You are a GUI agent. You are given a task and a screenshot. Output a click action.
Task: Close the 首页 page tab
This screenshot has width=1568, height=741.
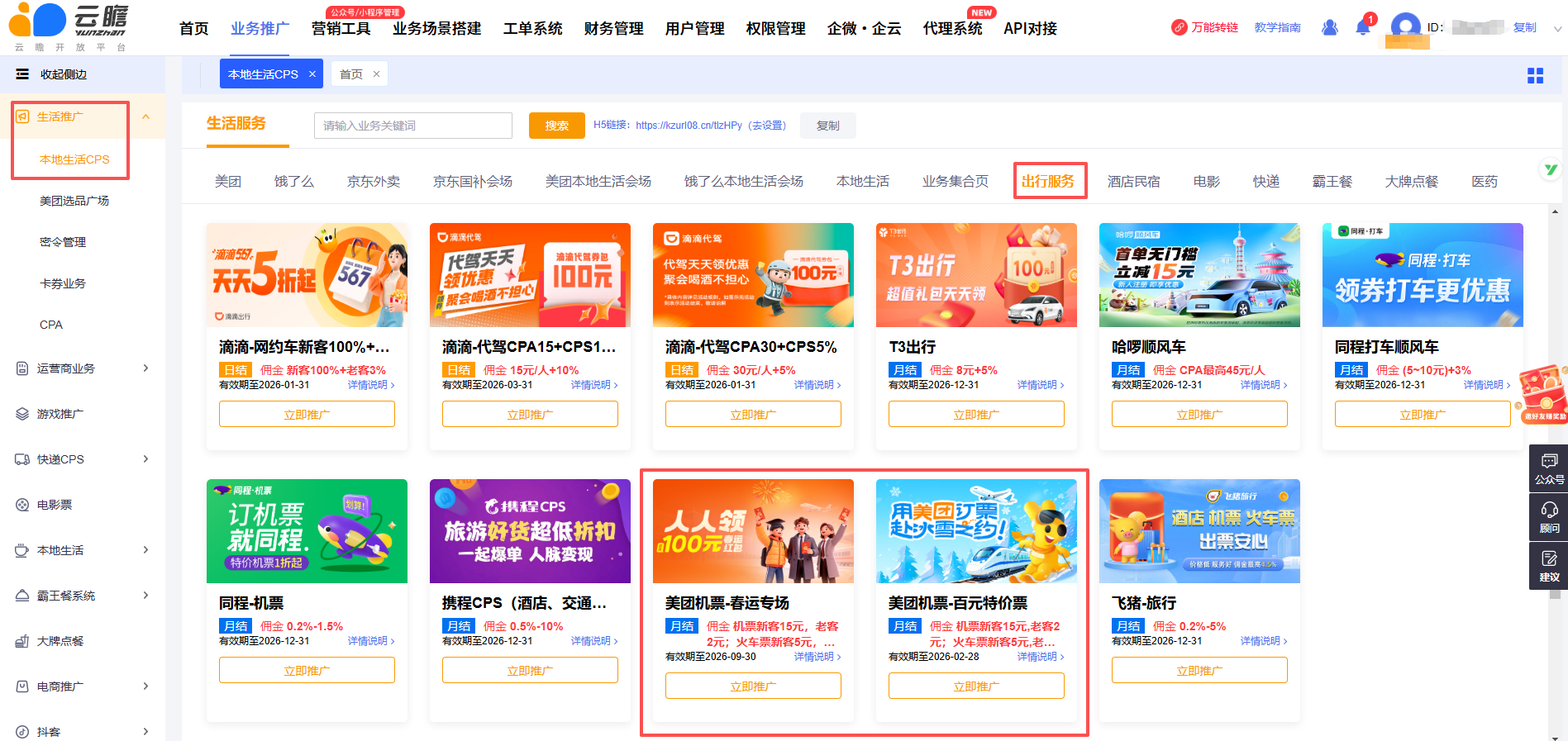coord(377,74)
